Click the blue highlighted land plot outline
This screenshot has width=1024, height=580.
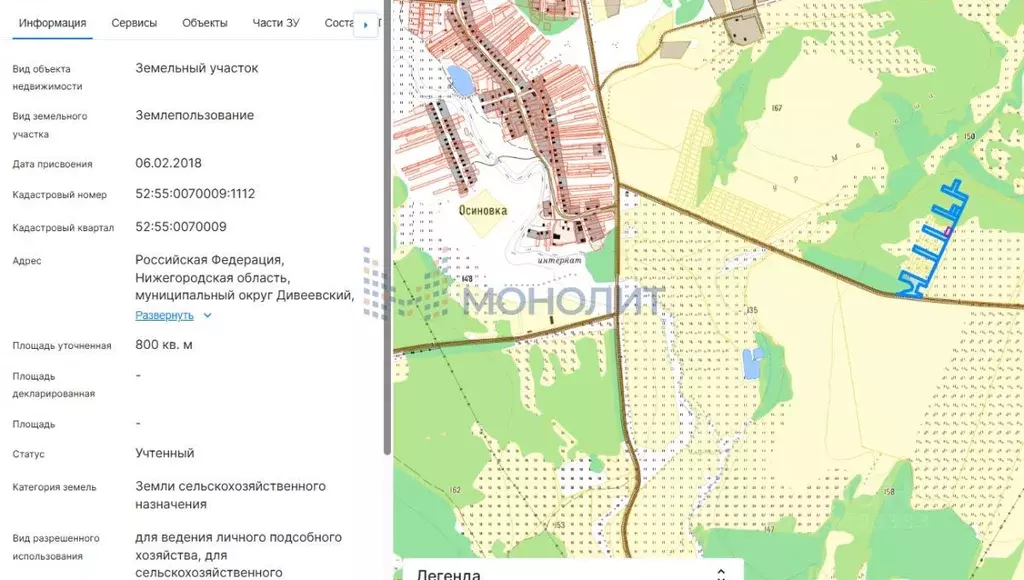932,240
